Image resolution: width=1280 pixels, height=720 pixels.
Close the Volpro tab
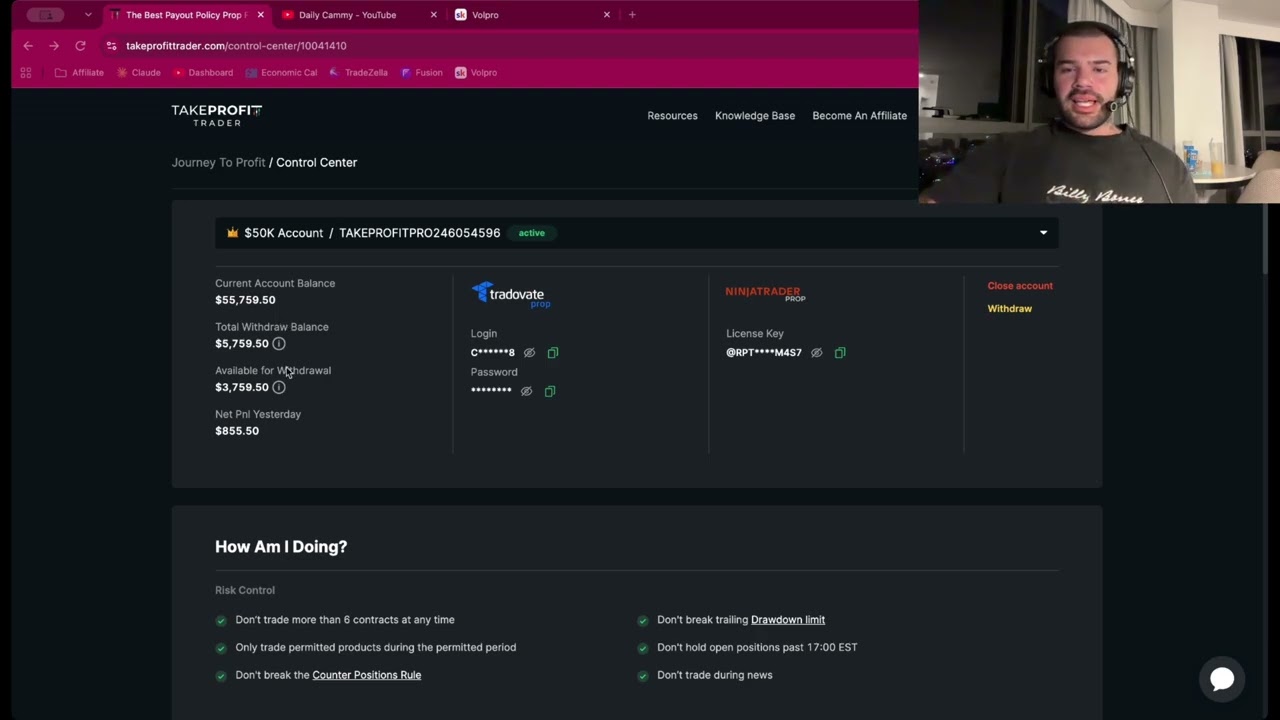pos(606,15)
